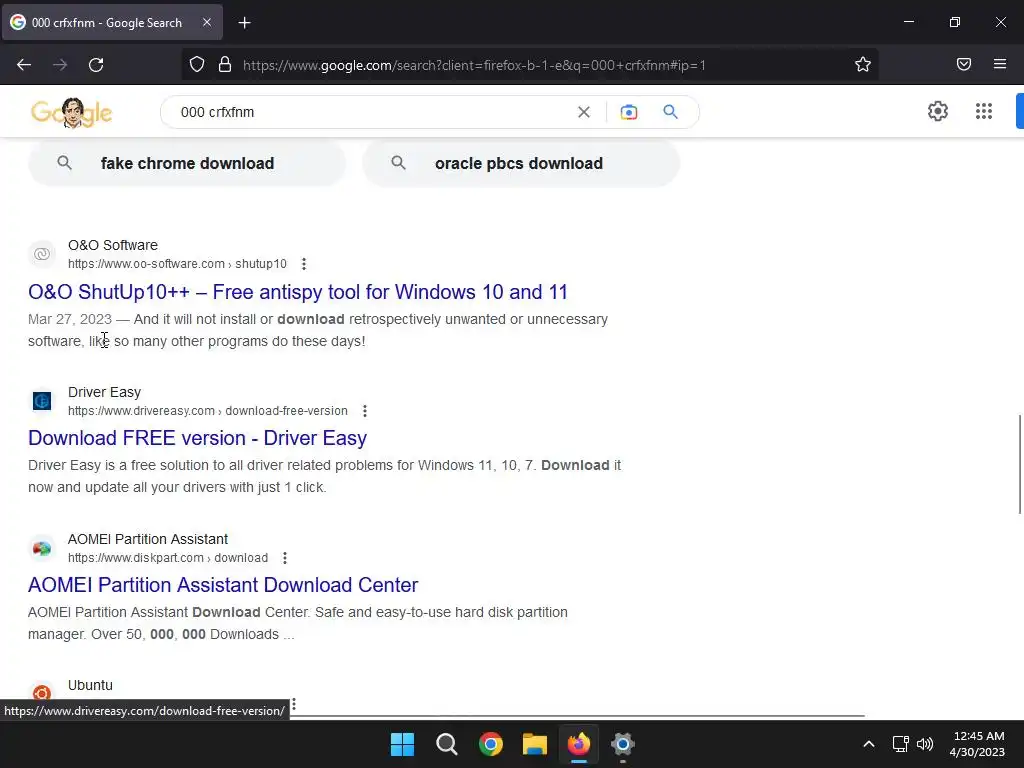Switch to Firefox in the taskbar
This screenshot has height=768, width=1024.
tap(579, 744)
